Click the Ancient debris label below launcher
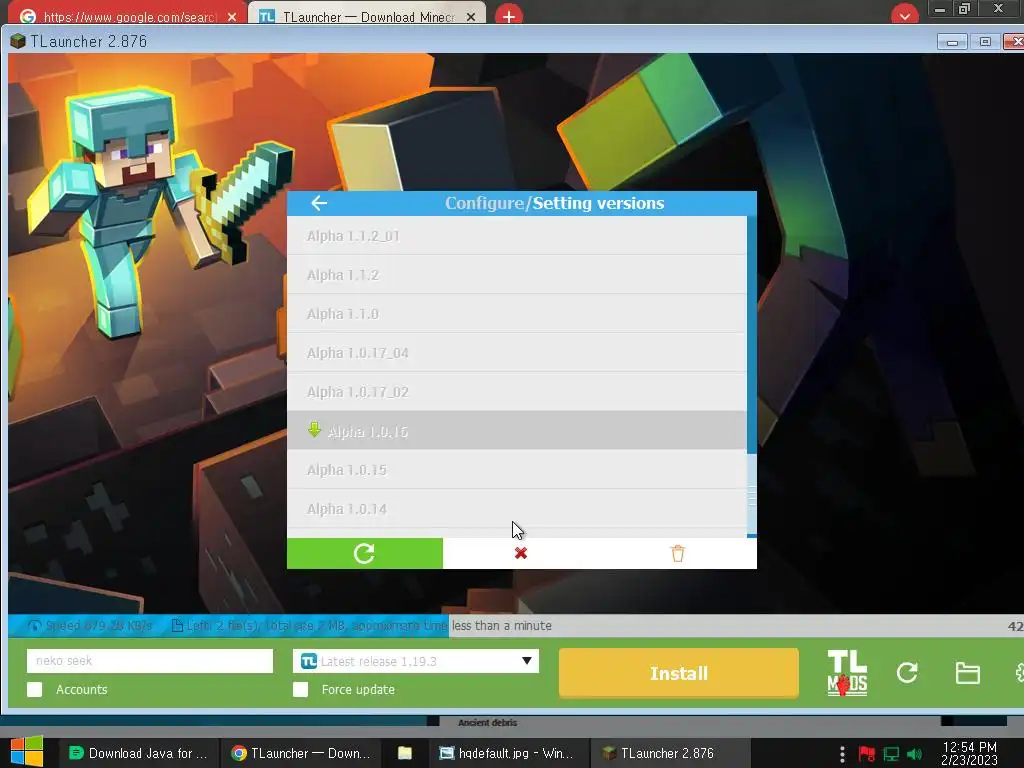 point(487,722)
